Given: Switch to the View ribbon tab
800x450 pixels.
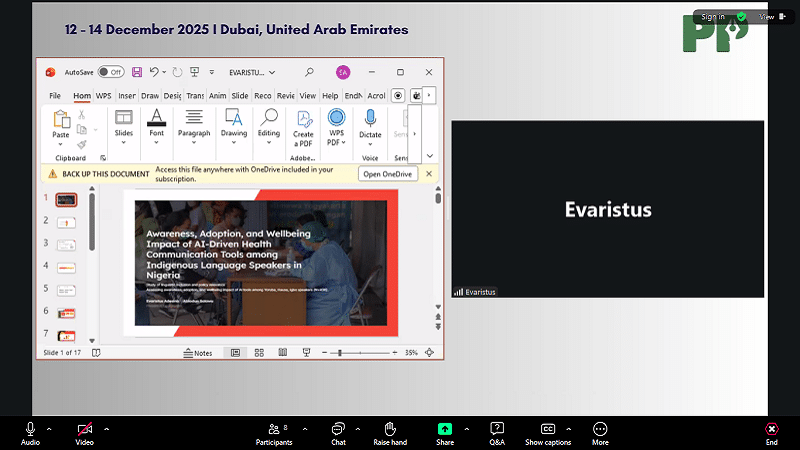Looking at the screenshot, I should [308, 96].
